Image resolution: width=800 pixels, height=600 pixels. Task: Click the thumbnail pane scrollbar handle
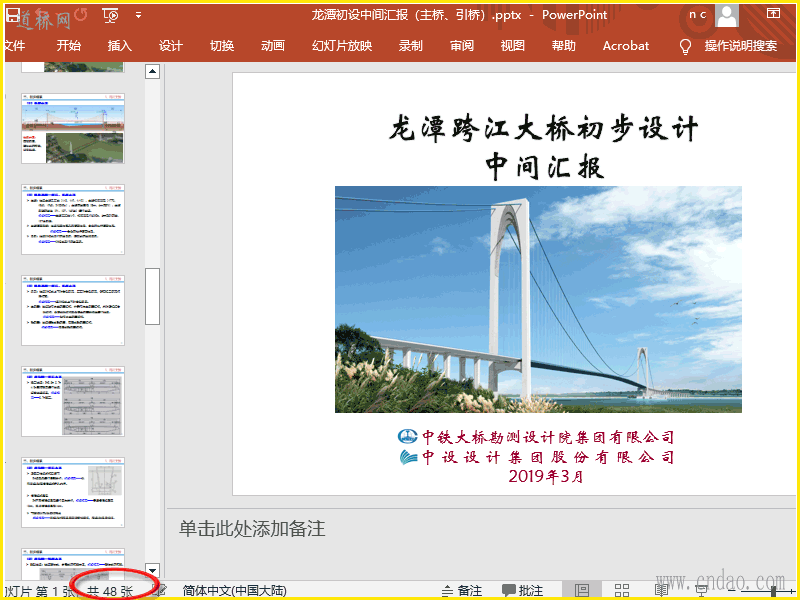coord(153,296)
